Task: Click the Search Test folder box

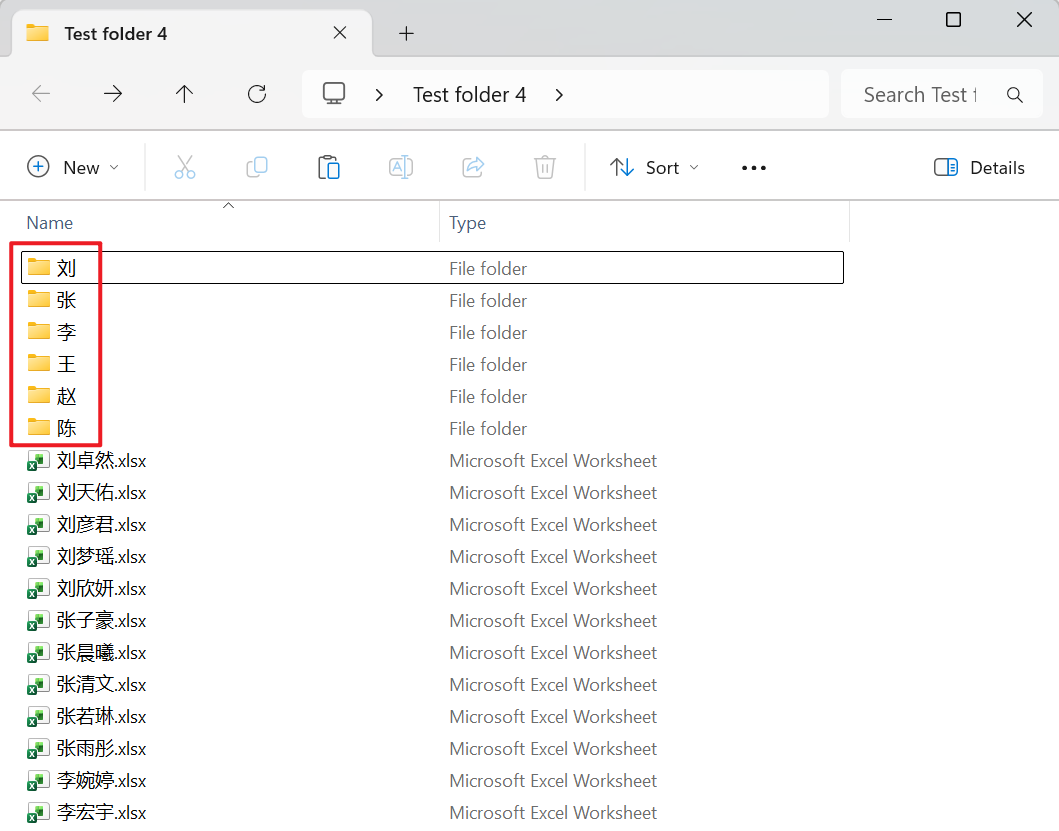Action: coord(920,94)
